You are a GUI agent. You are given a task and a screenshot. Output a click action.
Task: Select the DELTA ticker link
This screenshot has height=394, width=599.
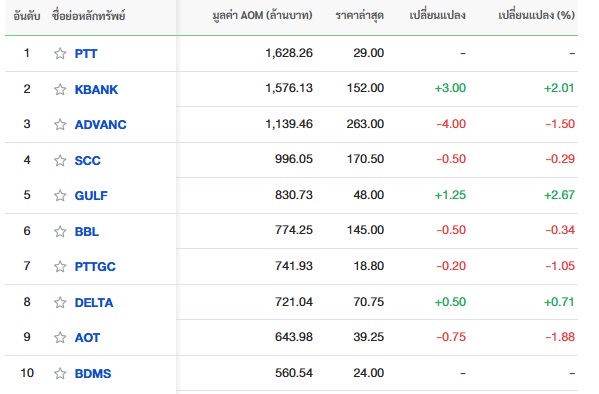click(x=94, y=303)
